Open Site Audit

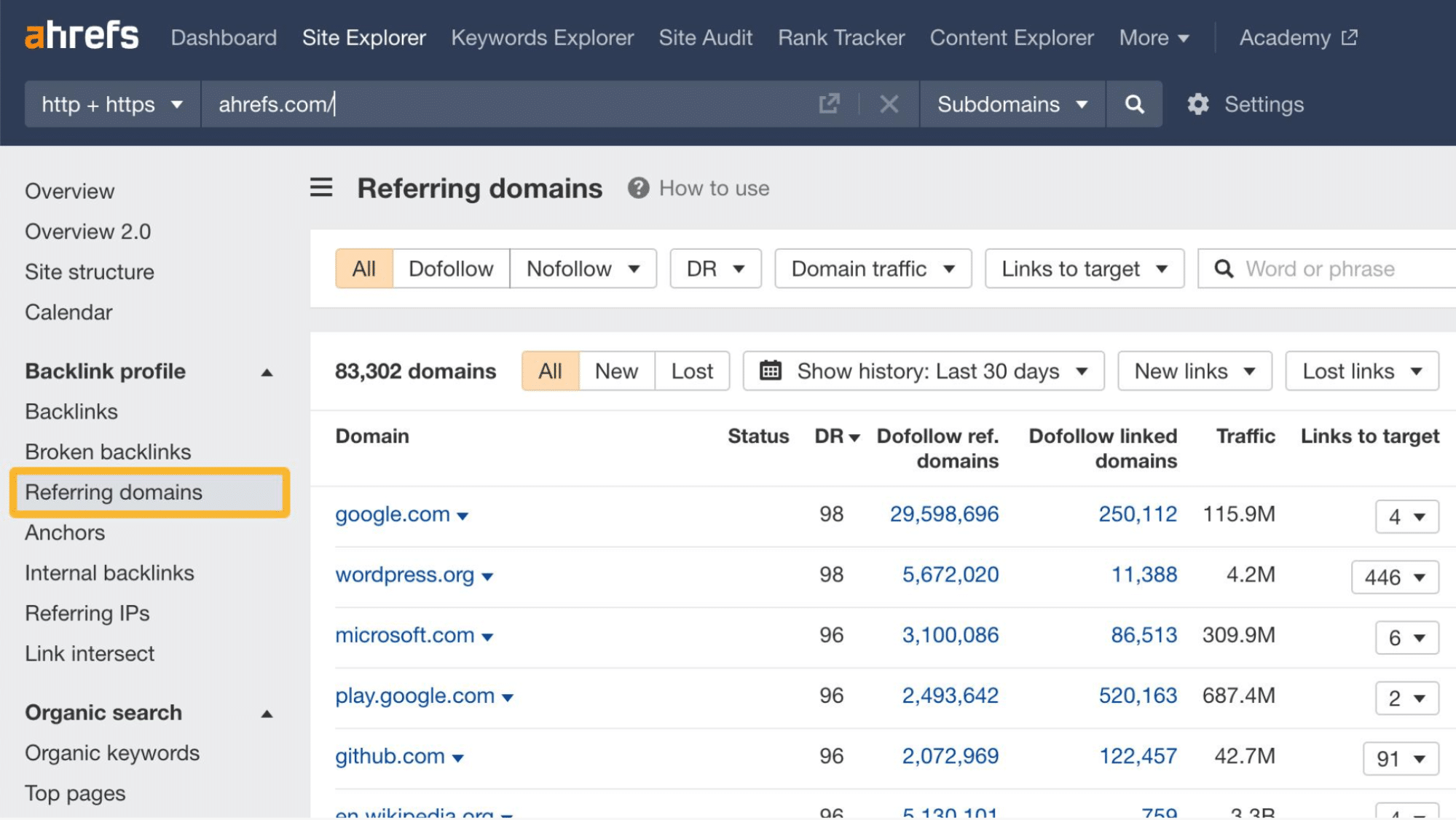pos(705,37)
